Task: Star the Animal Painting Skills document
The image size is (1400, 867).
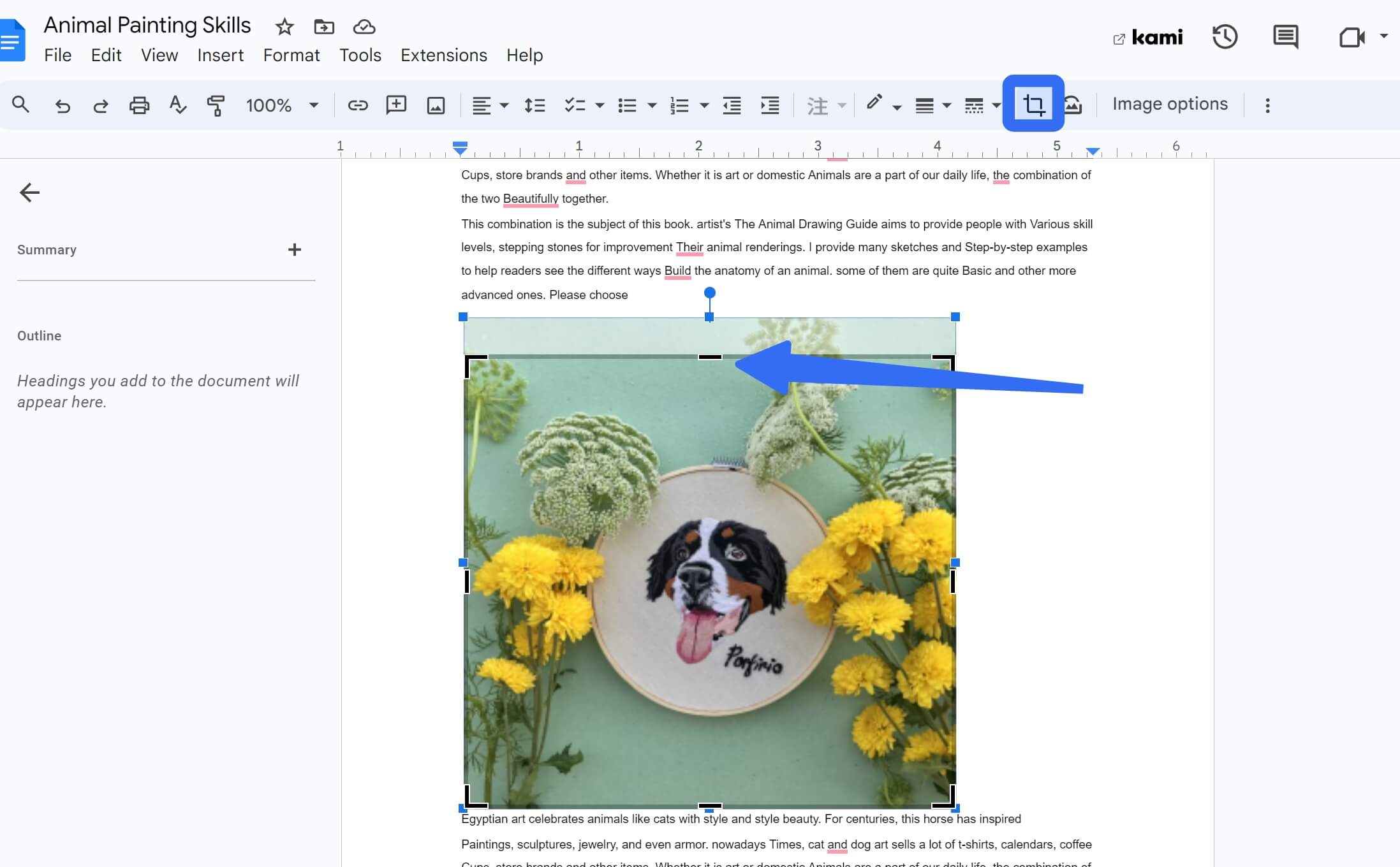Action: 284,27
